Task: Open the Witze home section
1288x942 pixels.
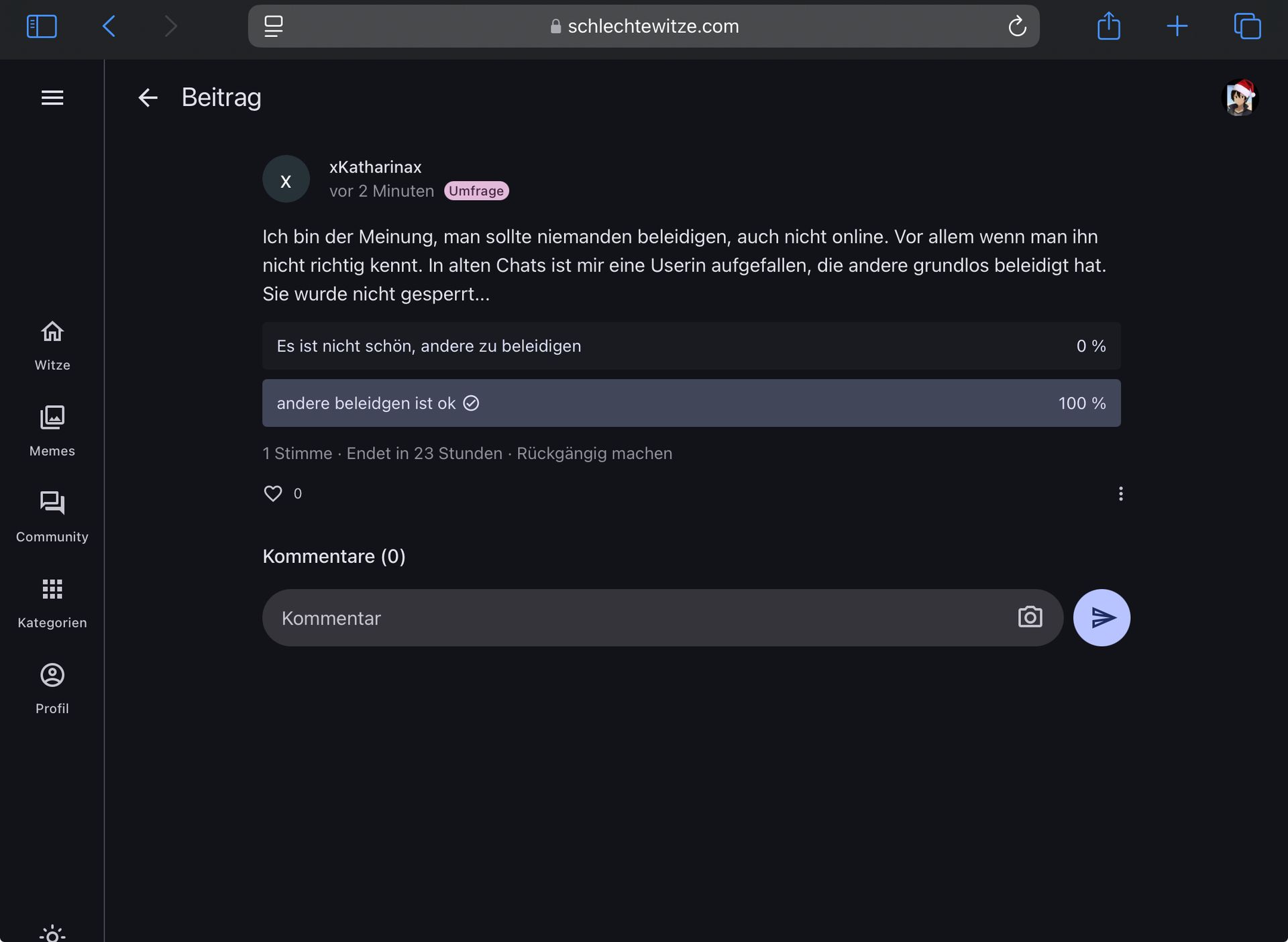Action: 52,345
